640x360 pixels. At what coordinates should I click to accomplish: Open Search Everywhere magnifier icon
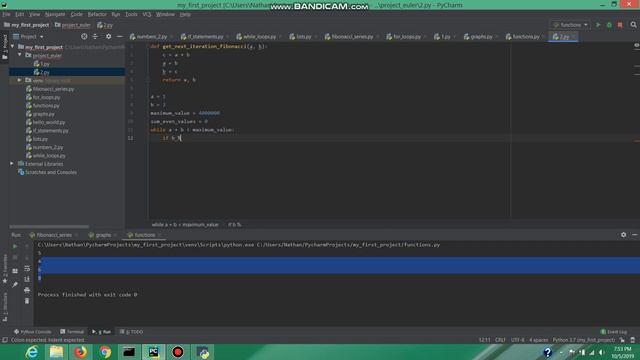[633, 25]
